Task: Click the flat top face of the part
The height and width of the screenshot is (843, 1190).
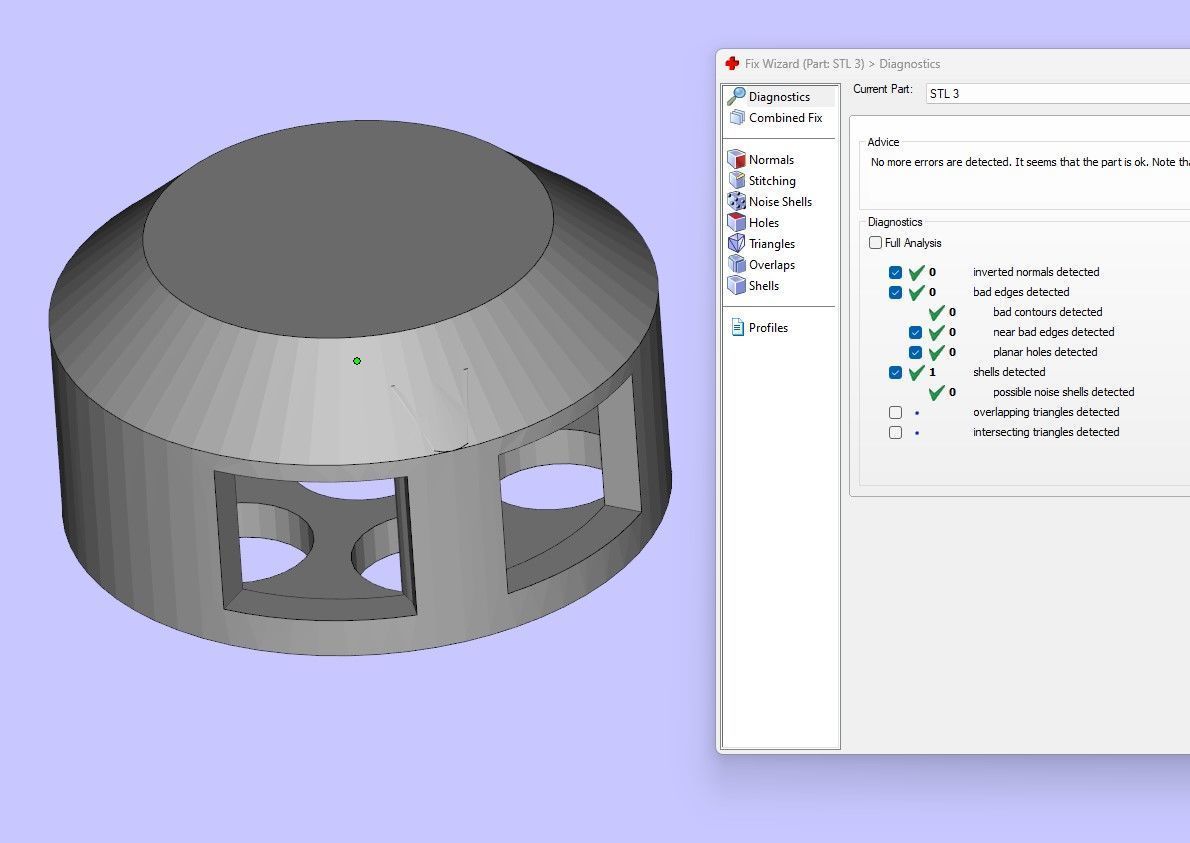Action: pyautogui.click(x=348, y=228)
